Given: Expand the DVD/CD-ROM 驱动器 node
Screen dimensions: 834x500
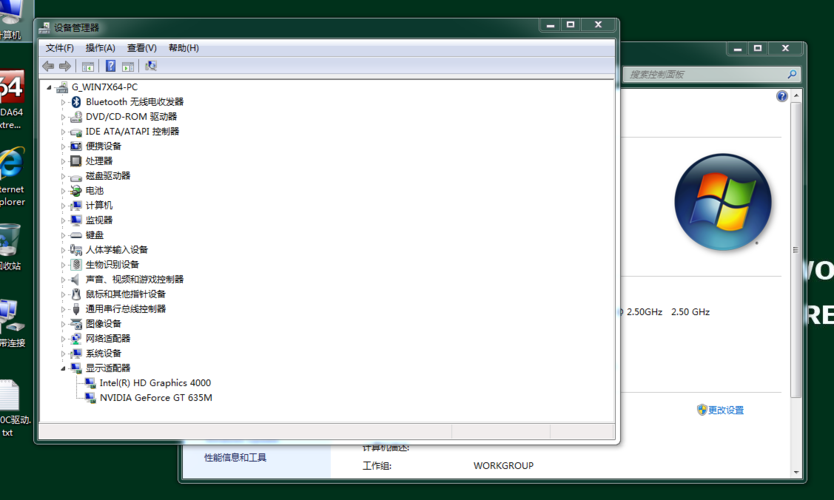Looking at the screenshot, I should click(63, 117).
